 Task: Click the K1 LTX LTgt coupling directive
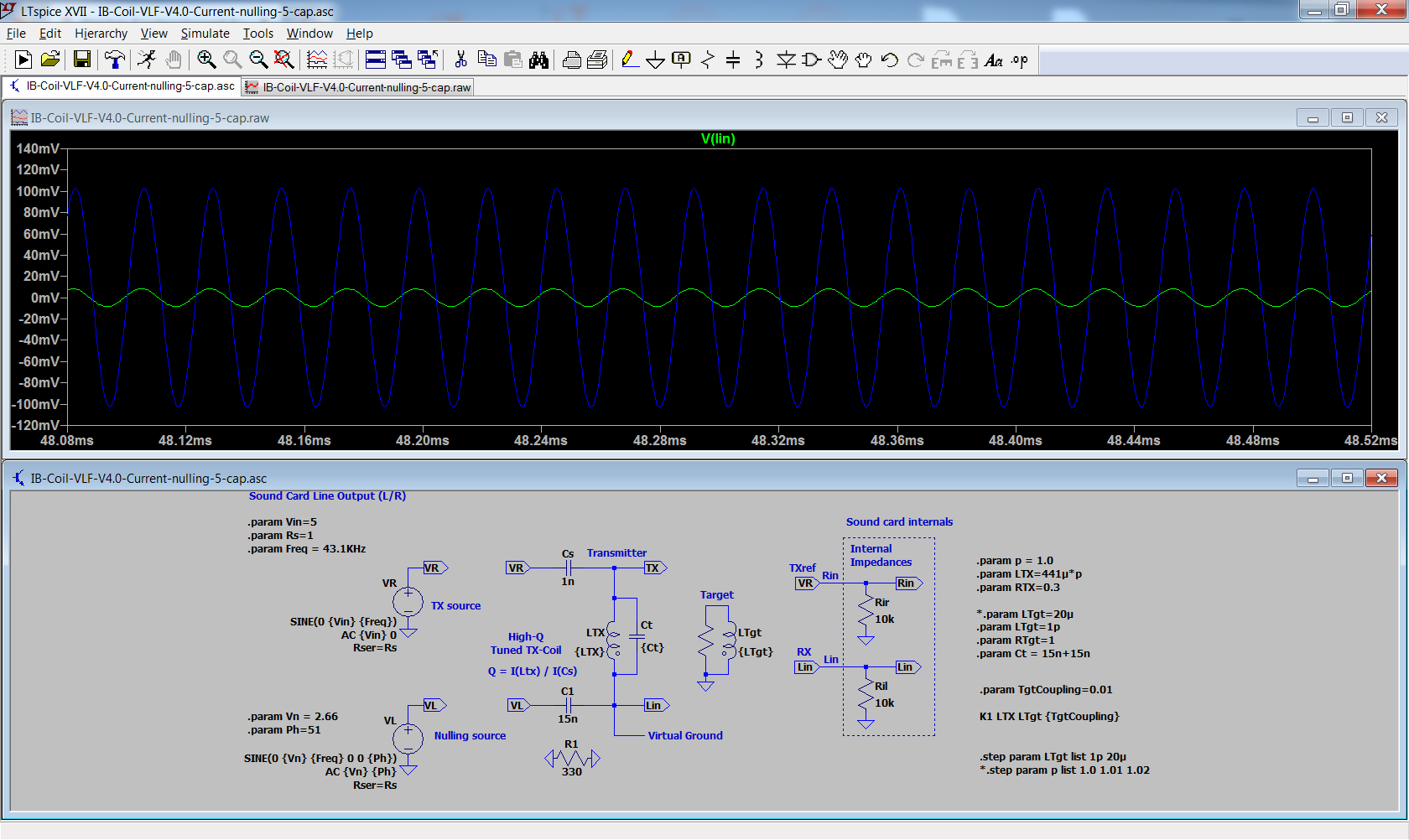1049,717
